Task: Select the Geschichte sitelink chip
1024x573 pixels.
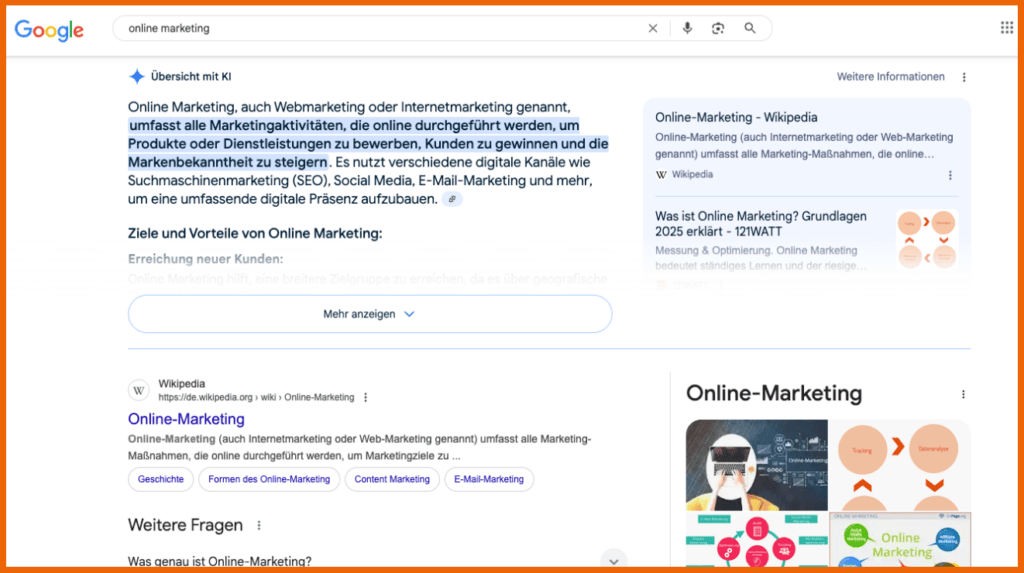Action: point(161,480)
